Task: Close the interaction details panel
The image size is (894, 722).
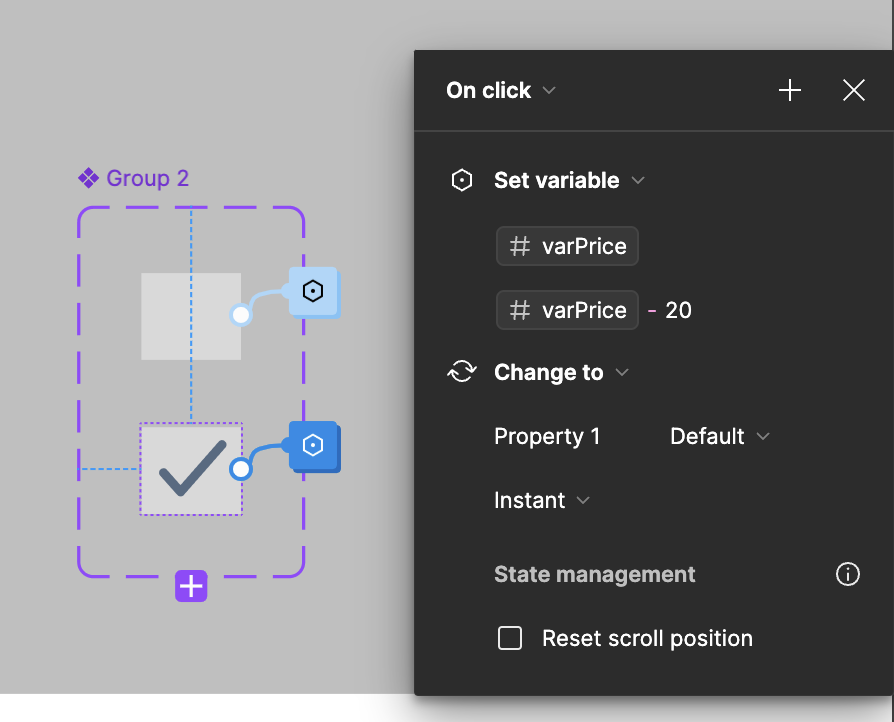Action: pyautogui.click(x=854, y=90)
